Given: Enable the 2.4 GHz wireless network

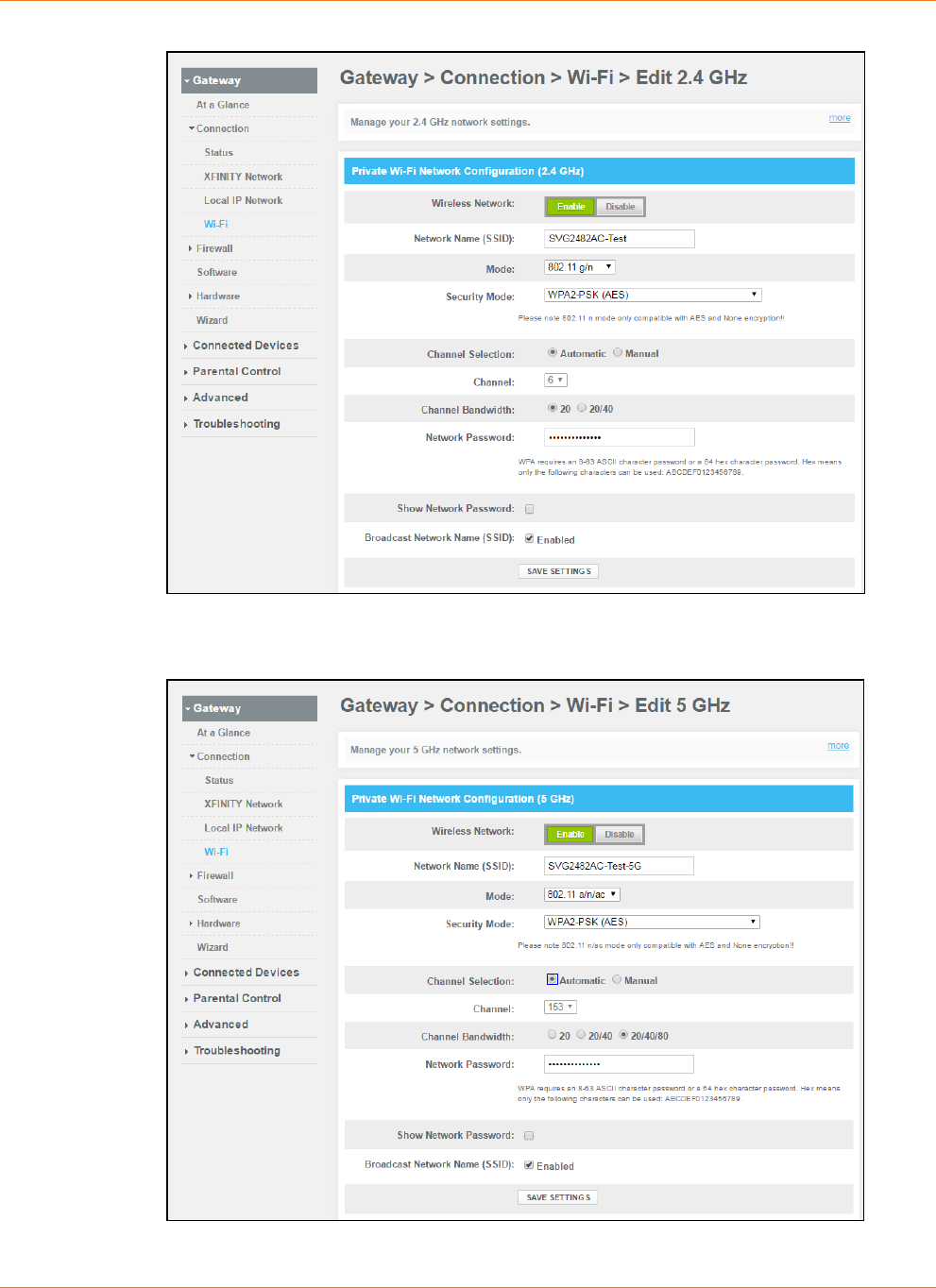Looking at the screenshot, I should tap(570, 207).
